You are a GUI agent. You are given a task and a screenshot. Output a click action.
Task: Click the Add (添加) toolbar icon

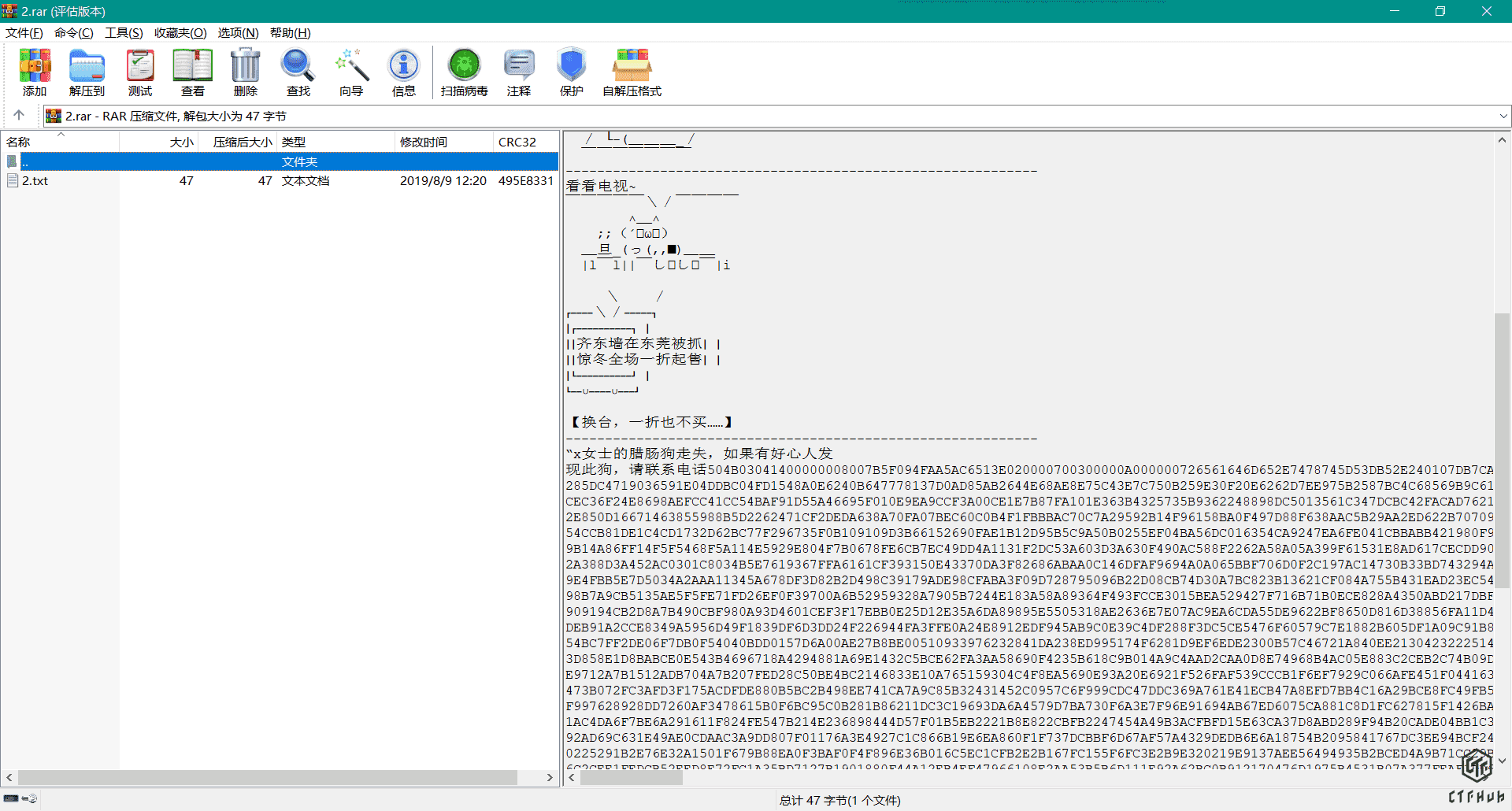(x=35, y=72)
